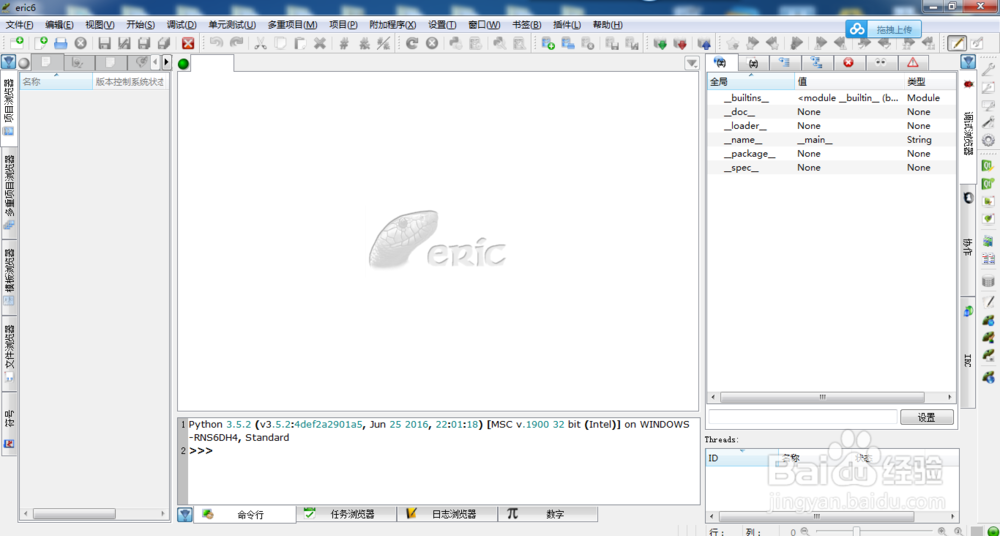Click the zoom out magnifier in status bar

point(805,531)
